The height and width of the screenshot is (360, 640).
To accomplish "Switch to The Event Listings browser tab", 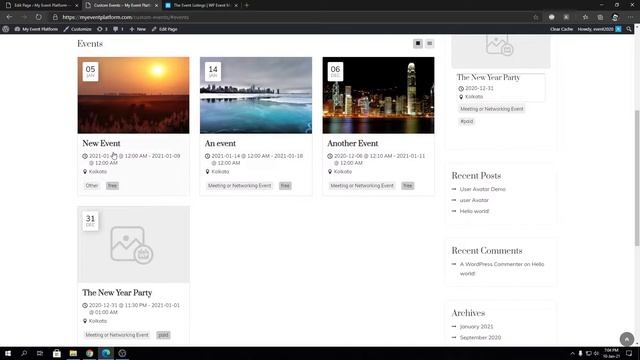I will tap(202, 5).
